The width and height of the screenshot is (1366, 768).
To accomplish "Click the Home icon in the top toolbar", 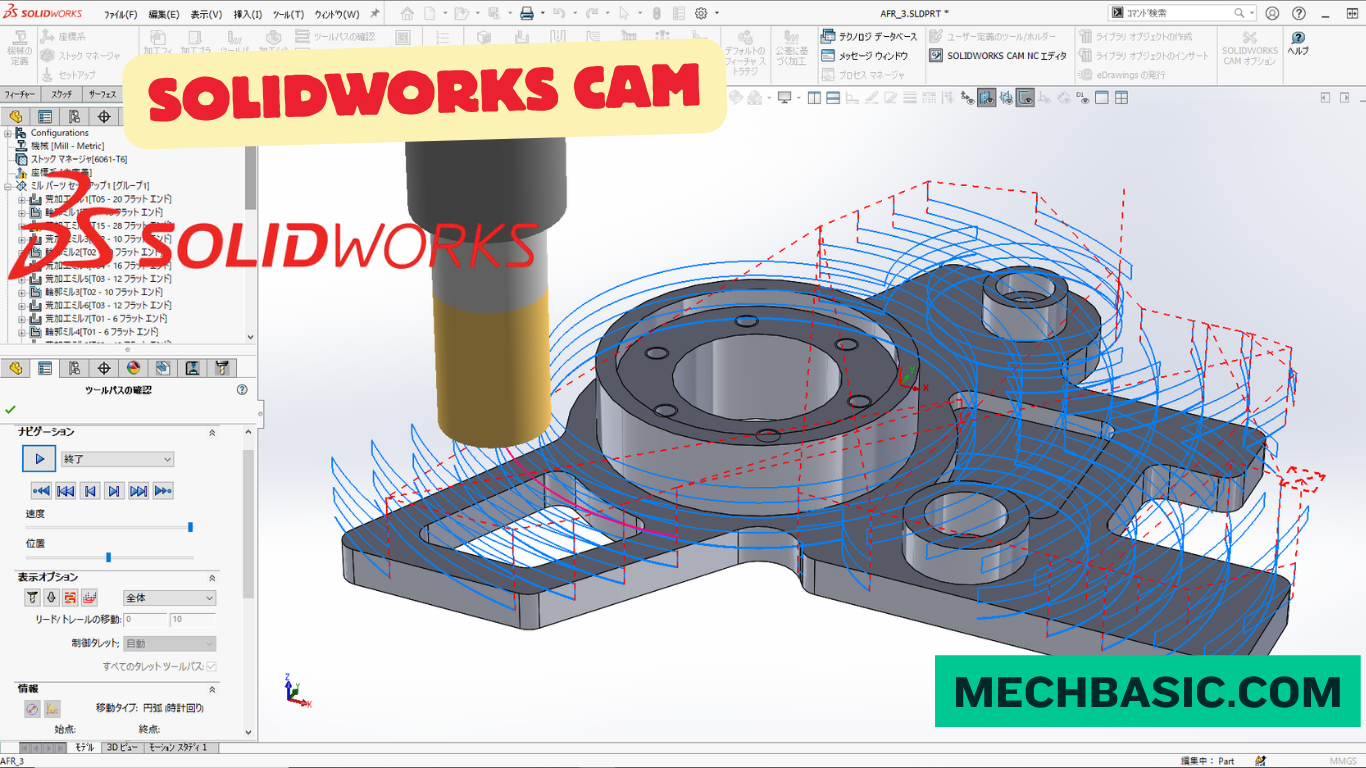I will tap(407, 13).
